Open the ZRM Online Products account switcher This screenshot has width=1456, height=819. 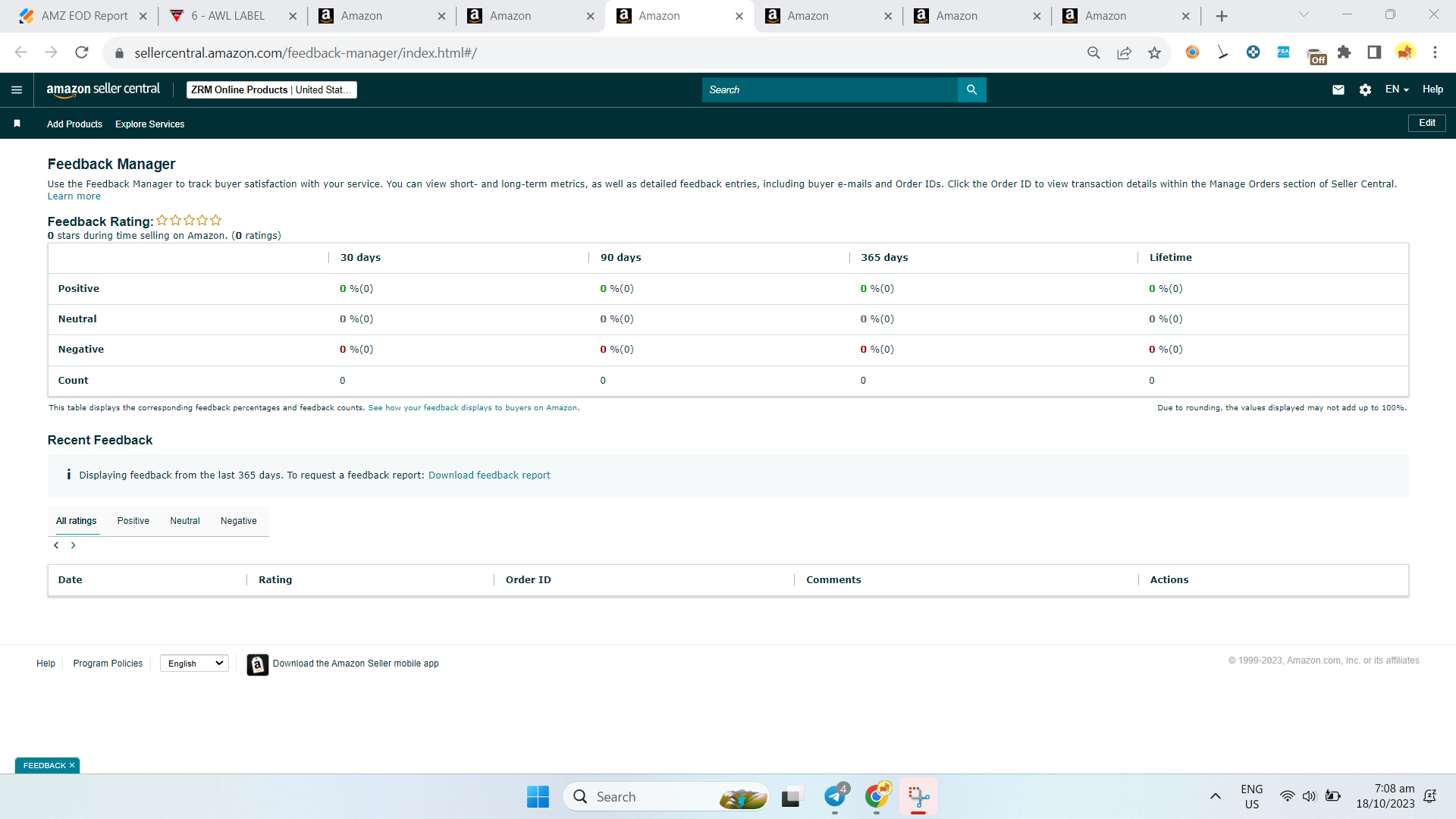[271, 89]
